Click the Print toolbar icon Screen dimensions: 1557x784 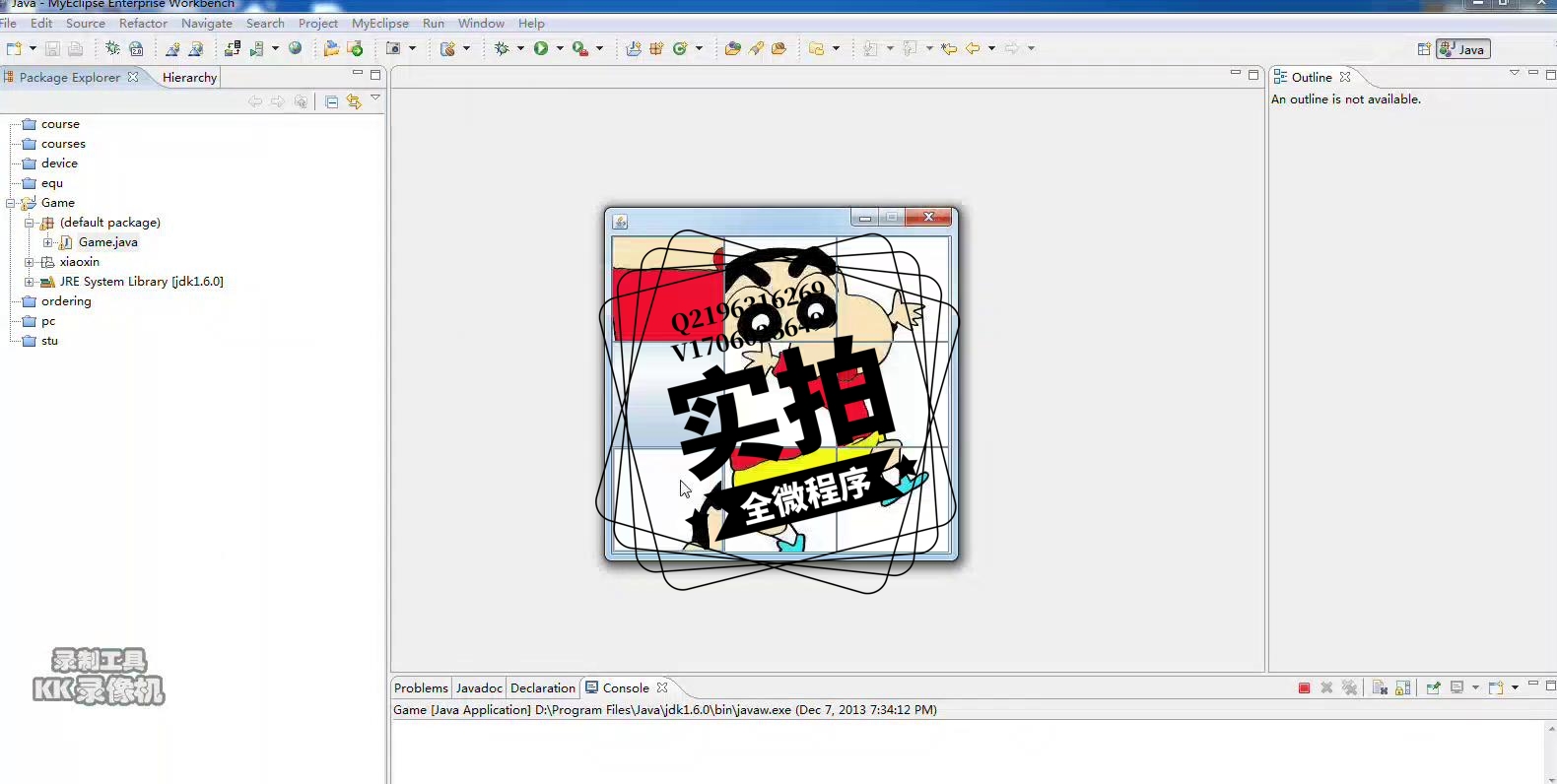75,48
